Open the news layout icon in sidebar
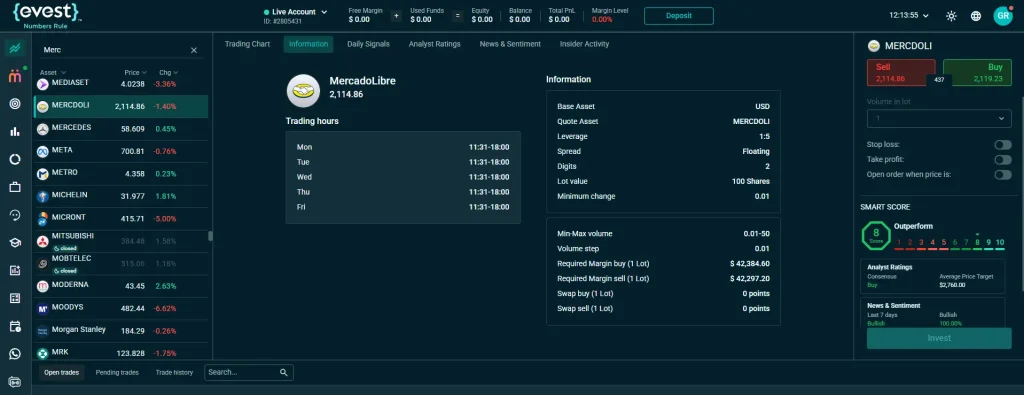 [x=15, y=298]
